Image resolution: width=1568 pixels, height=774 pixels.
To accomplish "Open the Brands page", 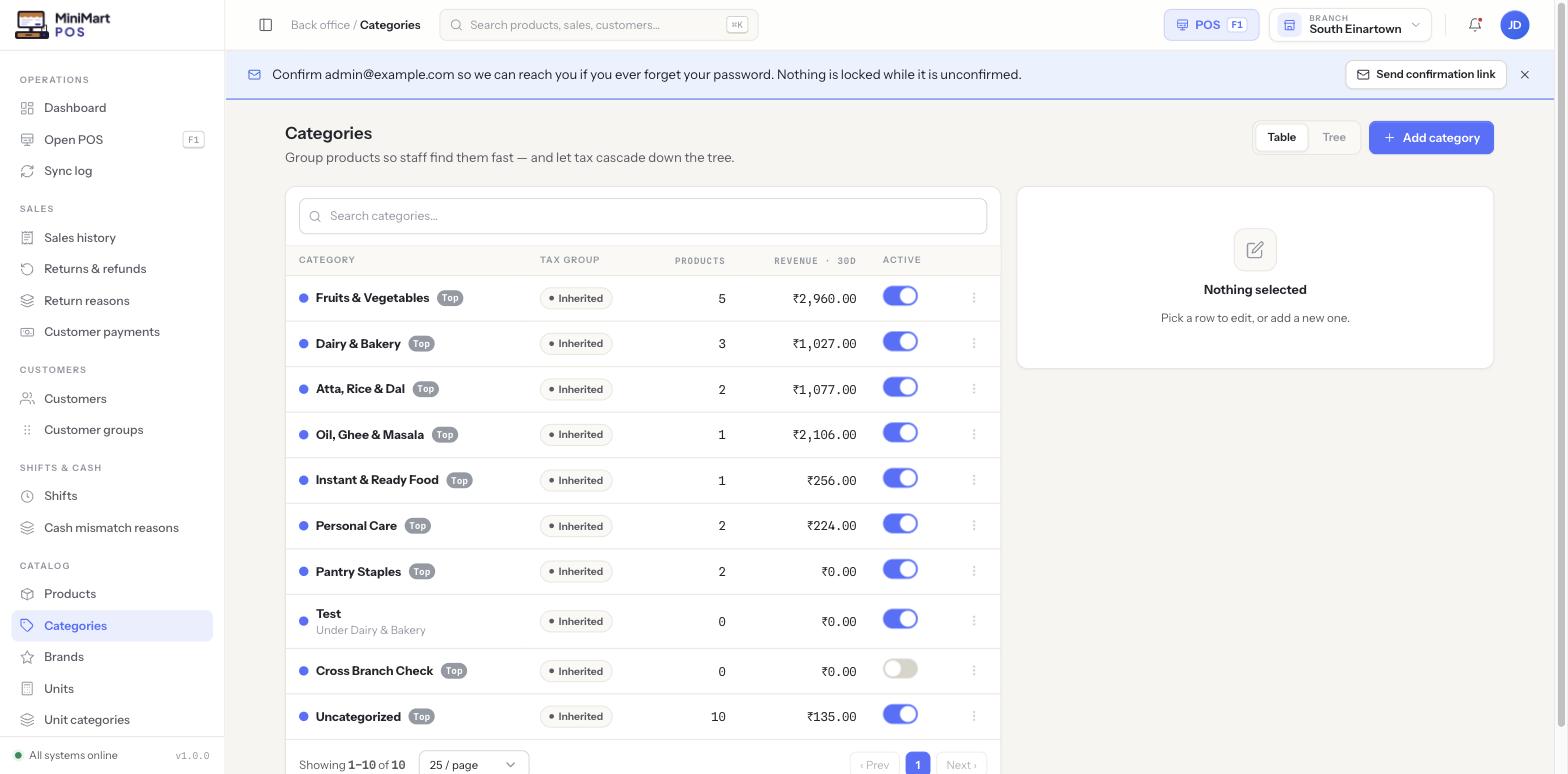I will [x=112, y=657].
